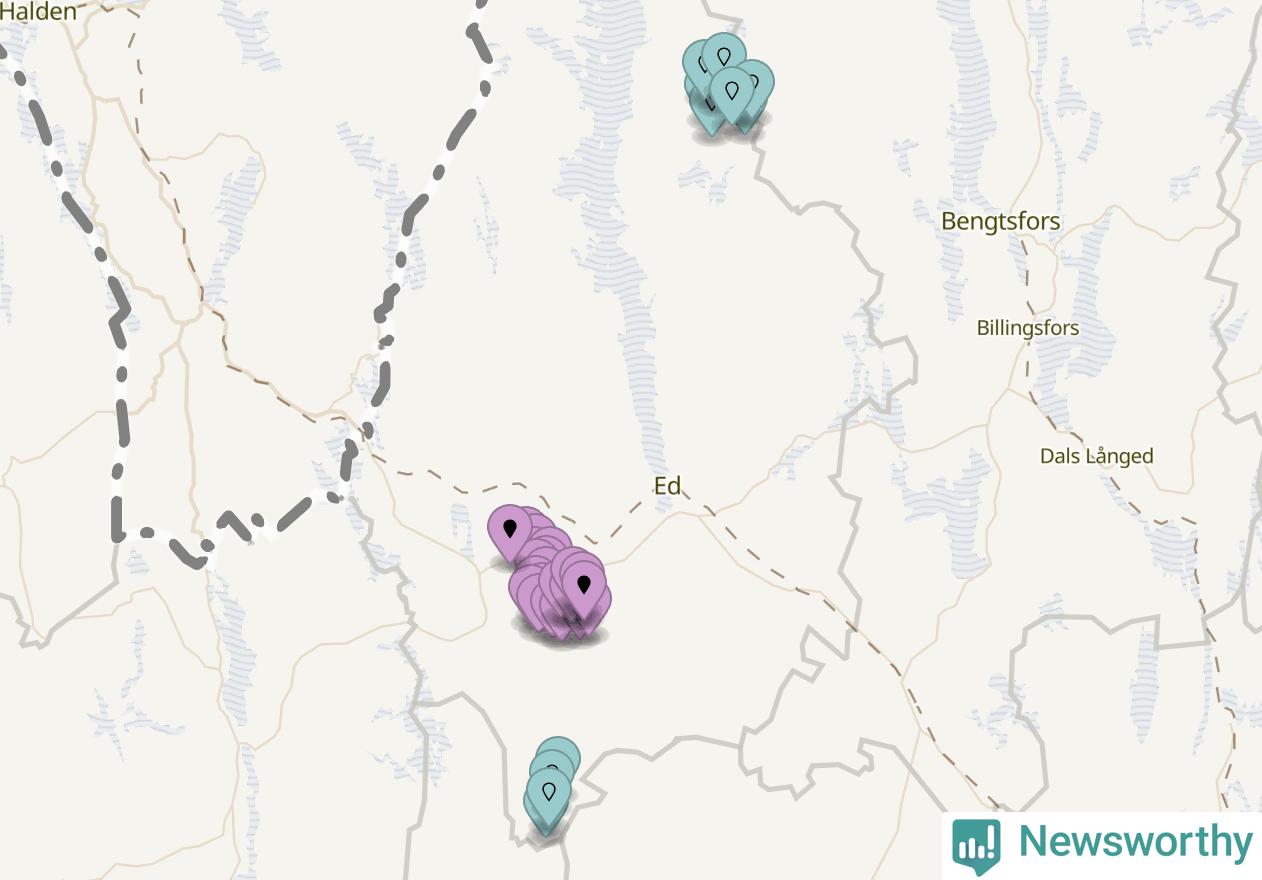The height and width of the screenshot is (880, 1262).
Task: Open the Newsworthy text link
Action: pyautogui.click(x=1135, y=842)
